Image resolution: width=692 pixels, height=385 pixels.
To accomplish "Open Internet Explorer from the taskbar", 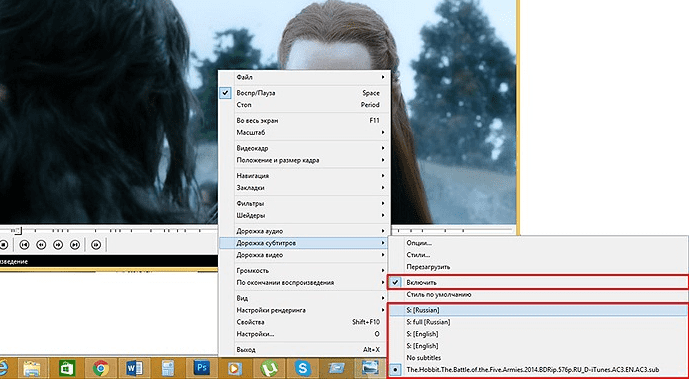I will (4, 368).
